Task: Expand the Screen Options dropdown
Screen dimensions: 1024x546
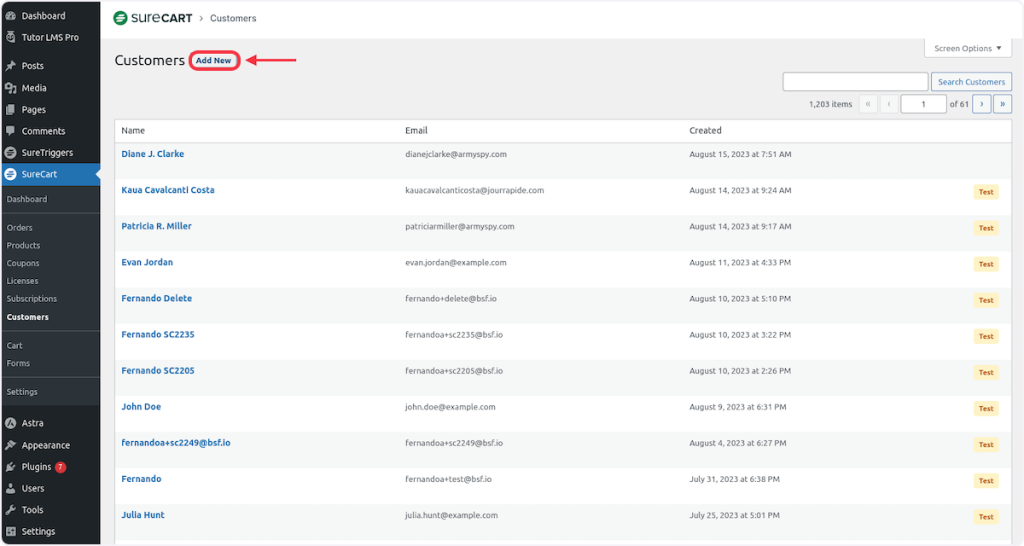Action: tap(967, 48)
